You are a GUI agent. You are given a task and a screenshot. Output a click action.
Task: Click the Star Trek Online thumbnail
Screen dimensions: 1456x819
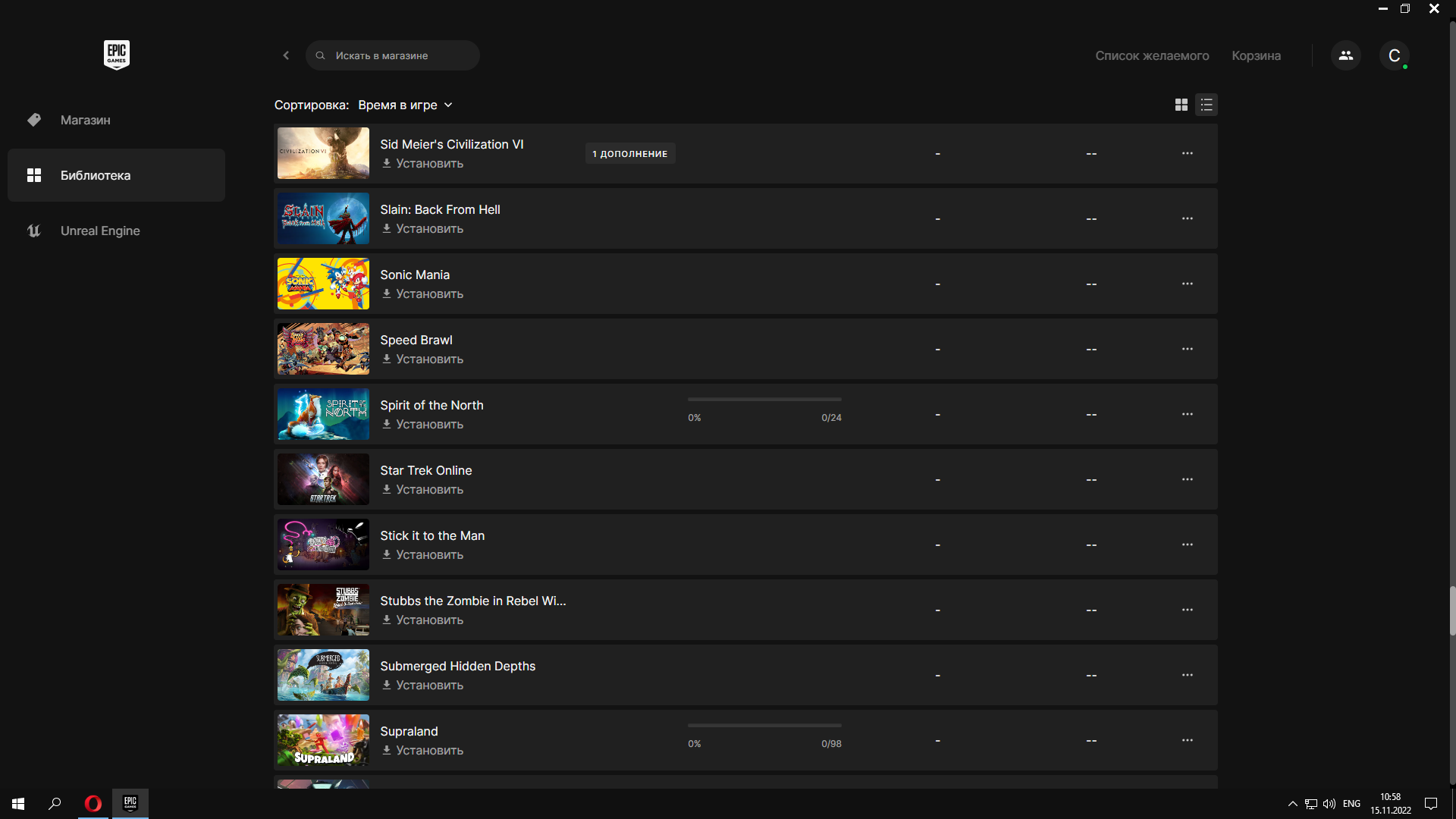pos(323,479)
